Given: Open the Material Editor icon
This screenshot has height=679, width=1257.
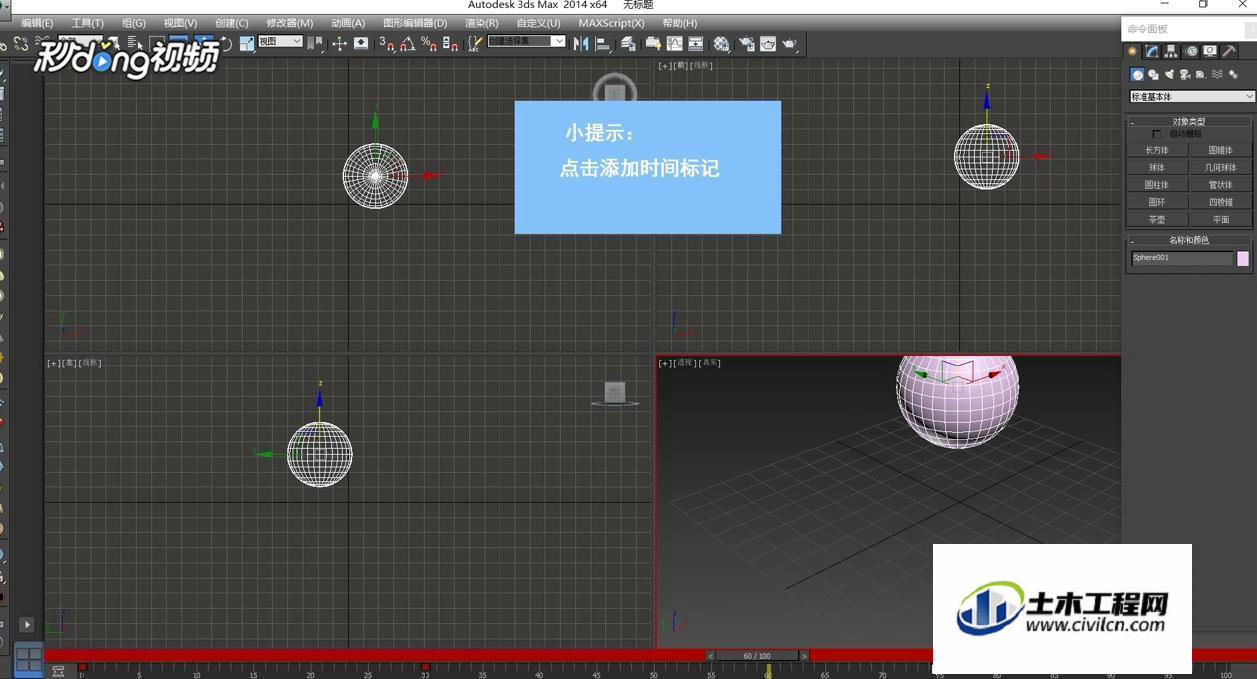Looking at the screenshot, I should pos(721,44).
